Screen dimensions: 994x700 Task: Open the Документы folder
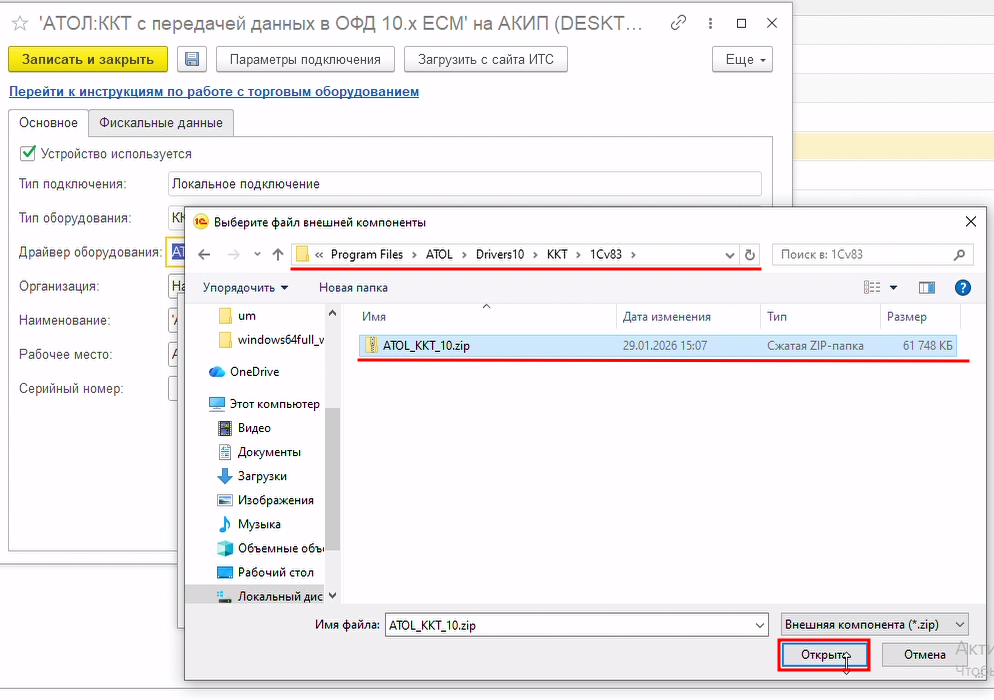pyautogui.click(x=259, y=452)
